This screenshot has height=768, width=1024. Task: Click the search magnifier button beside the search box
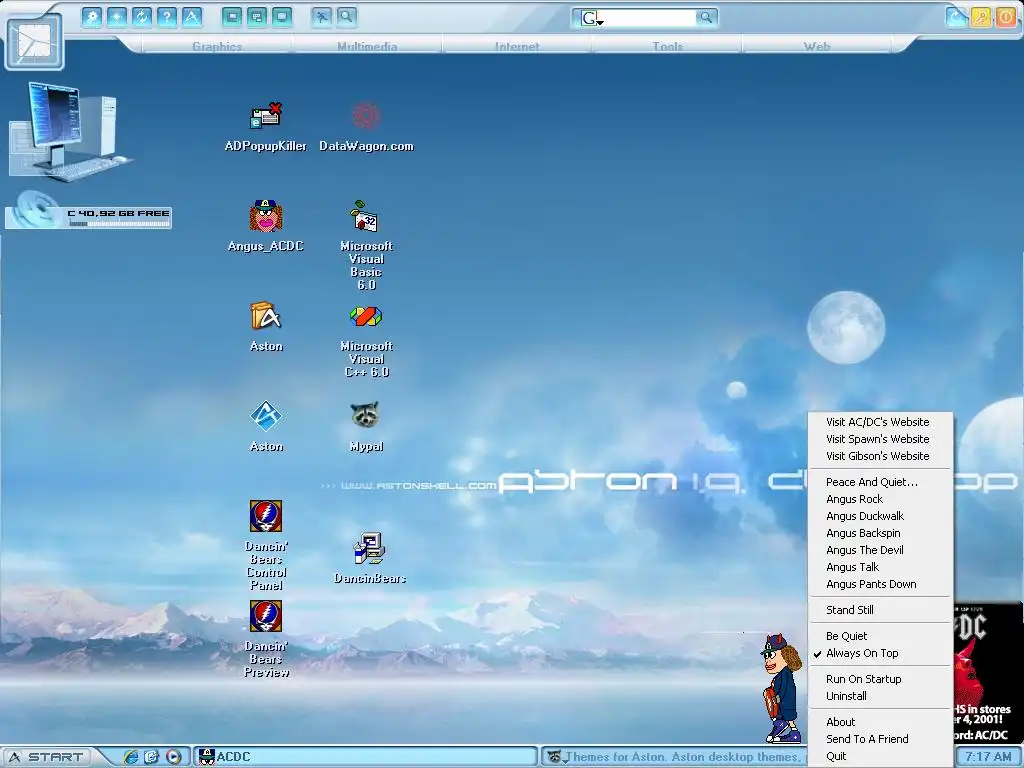(x=705, y=18)
